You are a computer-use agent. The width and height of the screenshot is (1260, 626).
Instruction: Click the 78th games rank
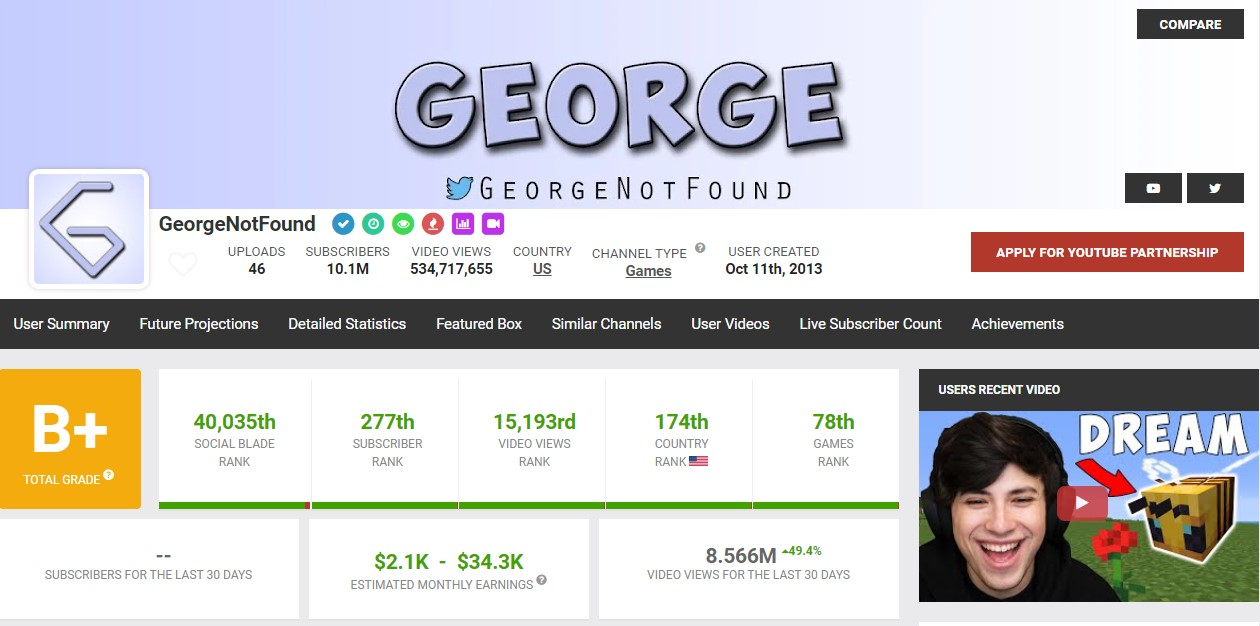tap(833, 422)
